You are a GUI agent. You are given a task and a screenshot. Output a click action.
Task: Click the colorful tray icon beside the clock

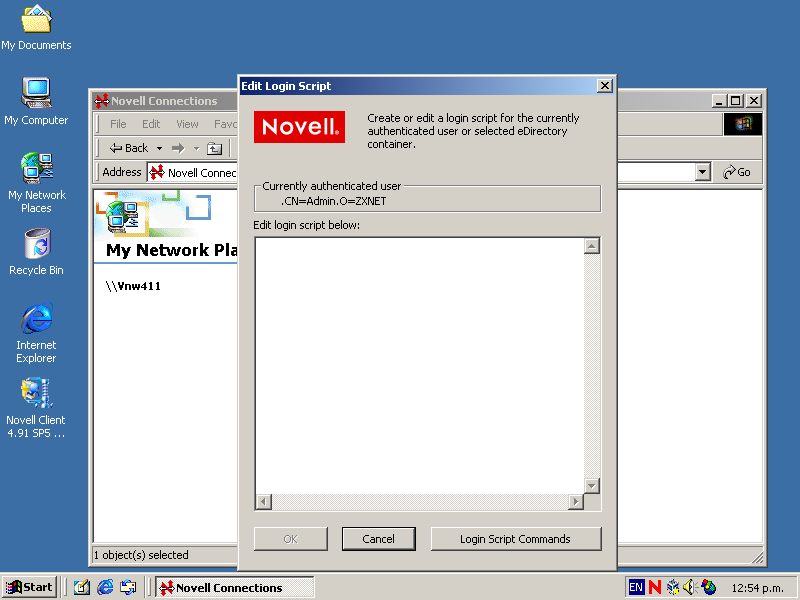coord(709,587)
